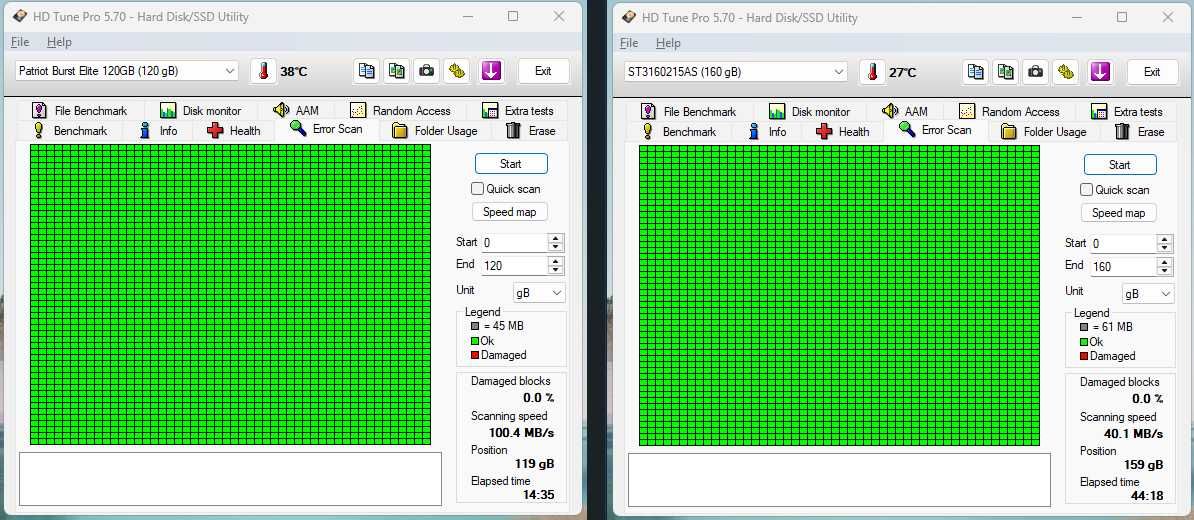This screenshot has width=1194, height=520.
Task: Click copy screenshot icon in ST3160215AS window
Action: (1006, 72)
